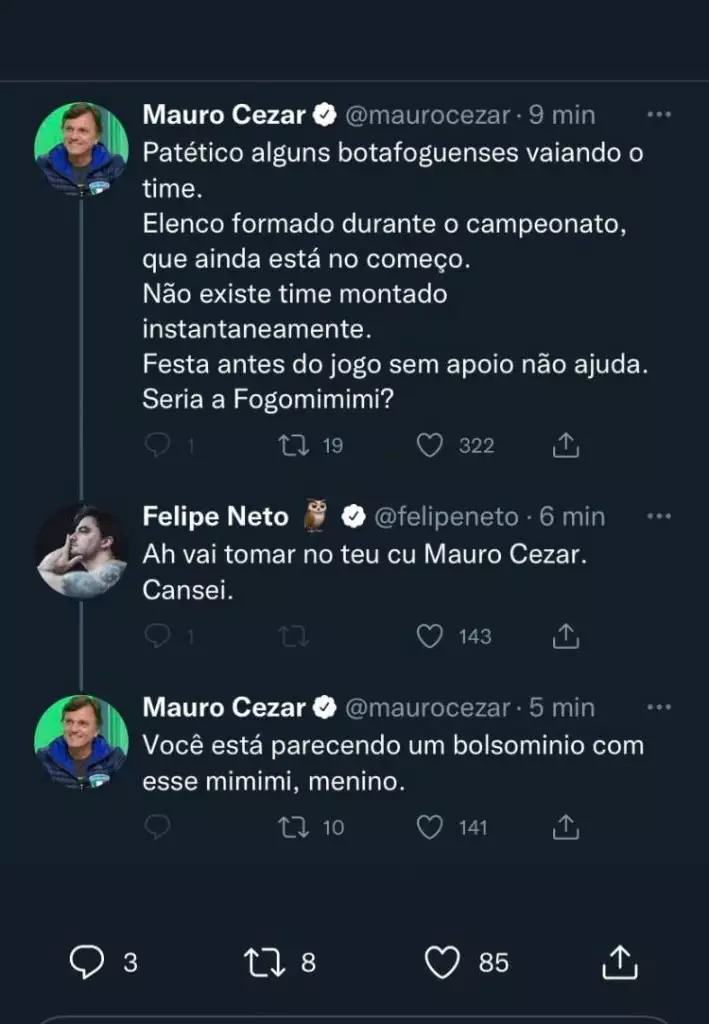Screen dimensions: 709x1024
Task: Reply to Mauro Cezar's first tweet
Action: click(158, 445)
